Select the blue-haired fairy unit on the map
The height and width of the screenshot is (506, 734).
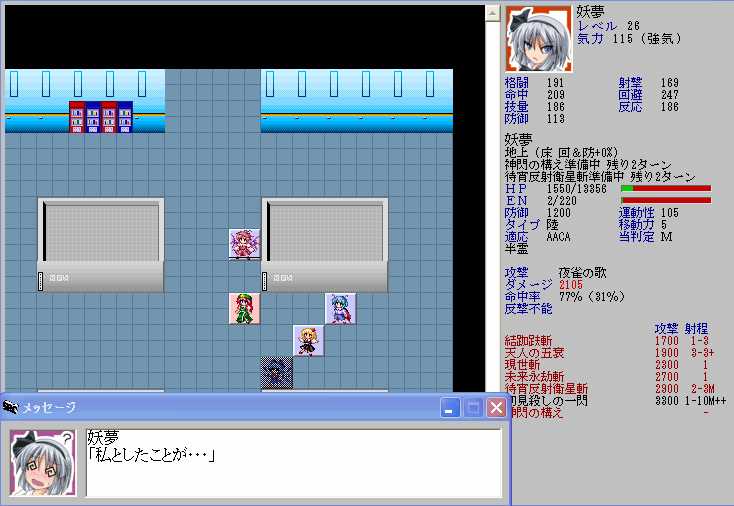(340, 308)
